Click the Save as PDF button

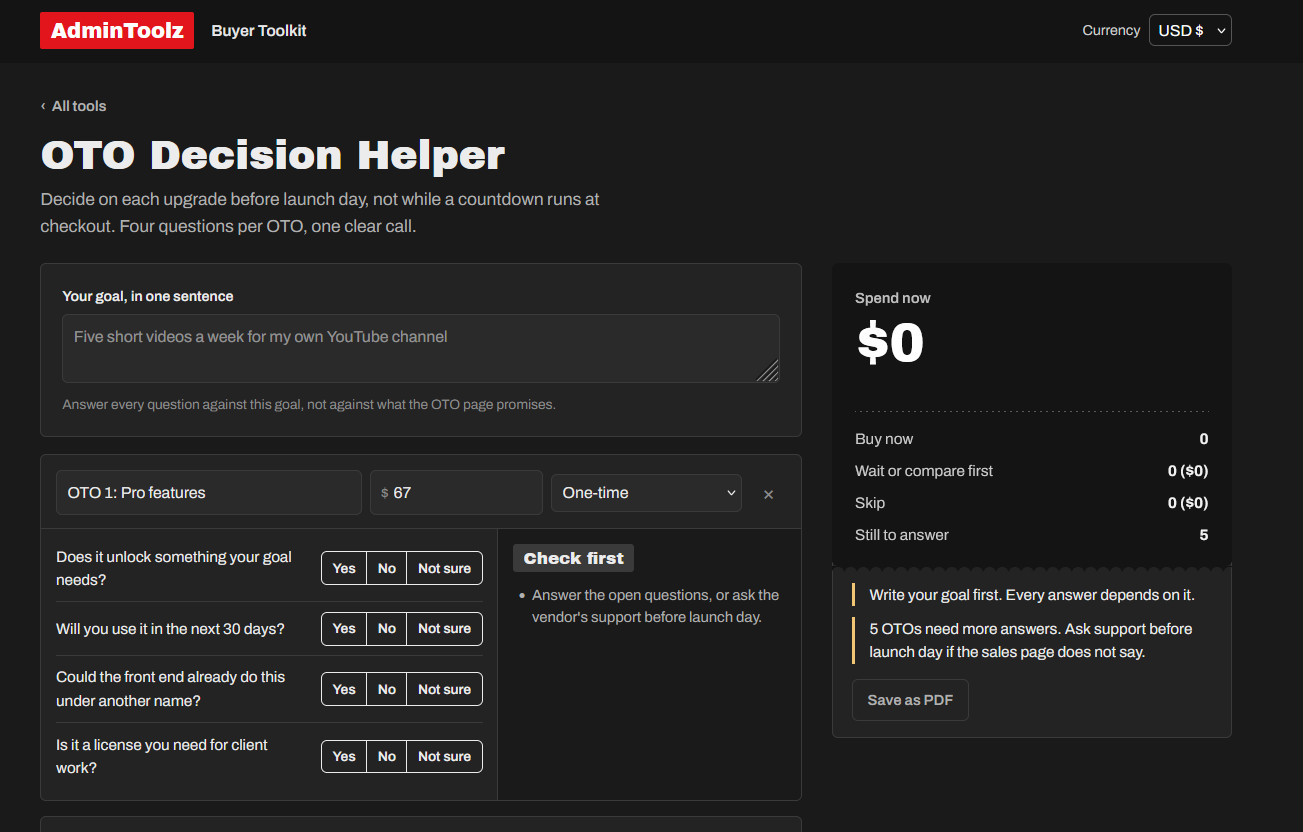click(x=910, y=700)
